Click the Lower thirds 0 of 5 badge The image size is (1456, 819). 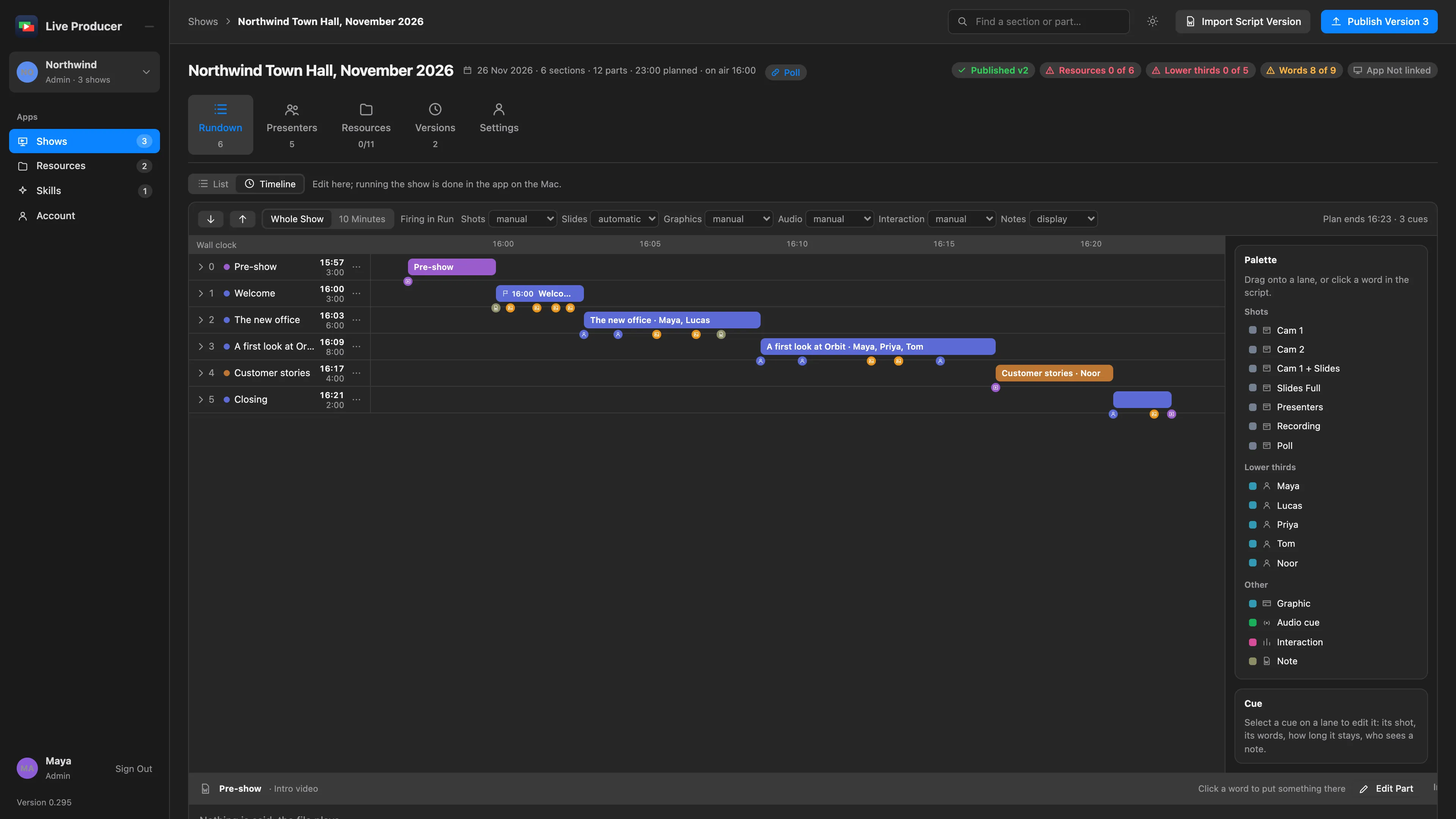(1200, 70)
